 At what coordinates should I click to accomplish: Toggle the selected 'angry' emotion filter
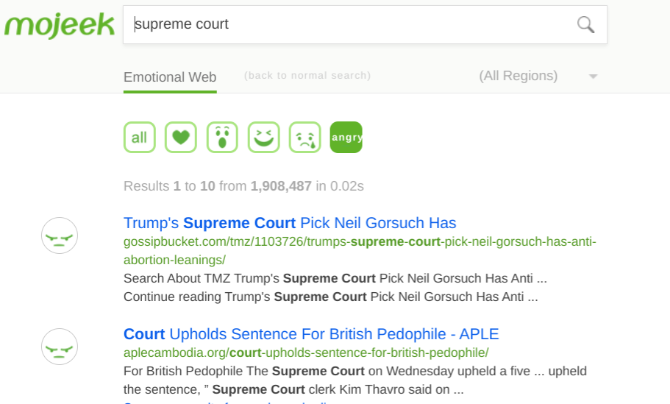[x=345, y=138]
